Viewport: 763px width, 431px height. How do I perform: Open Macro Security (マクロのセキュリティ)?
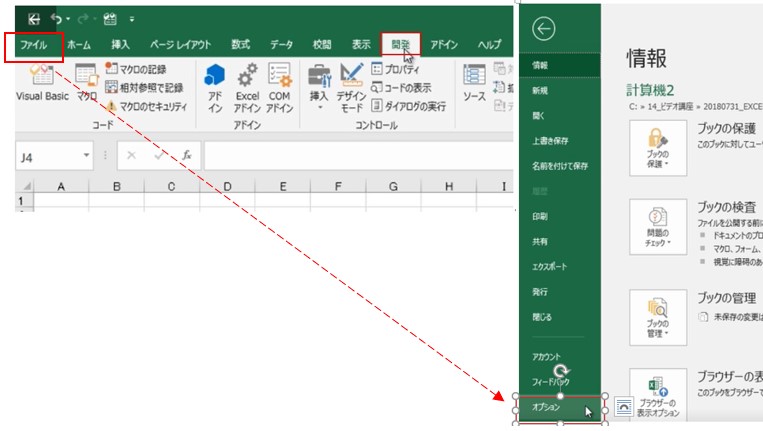click(146, 106)
